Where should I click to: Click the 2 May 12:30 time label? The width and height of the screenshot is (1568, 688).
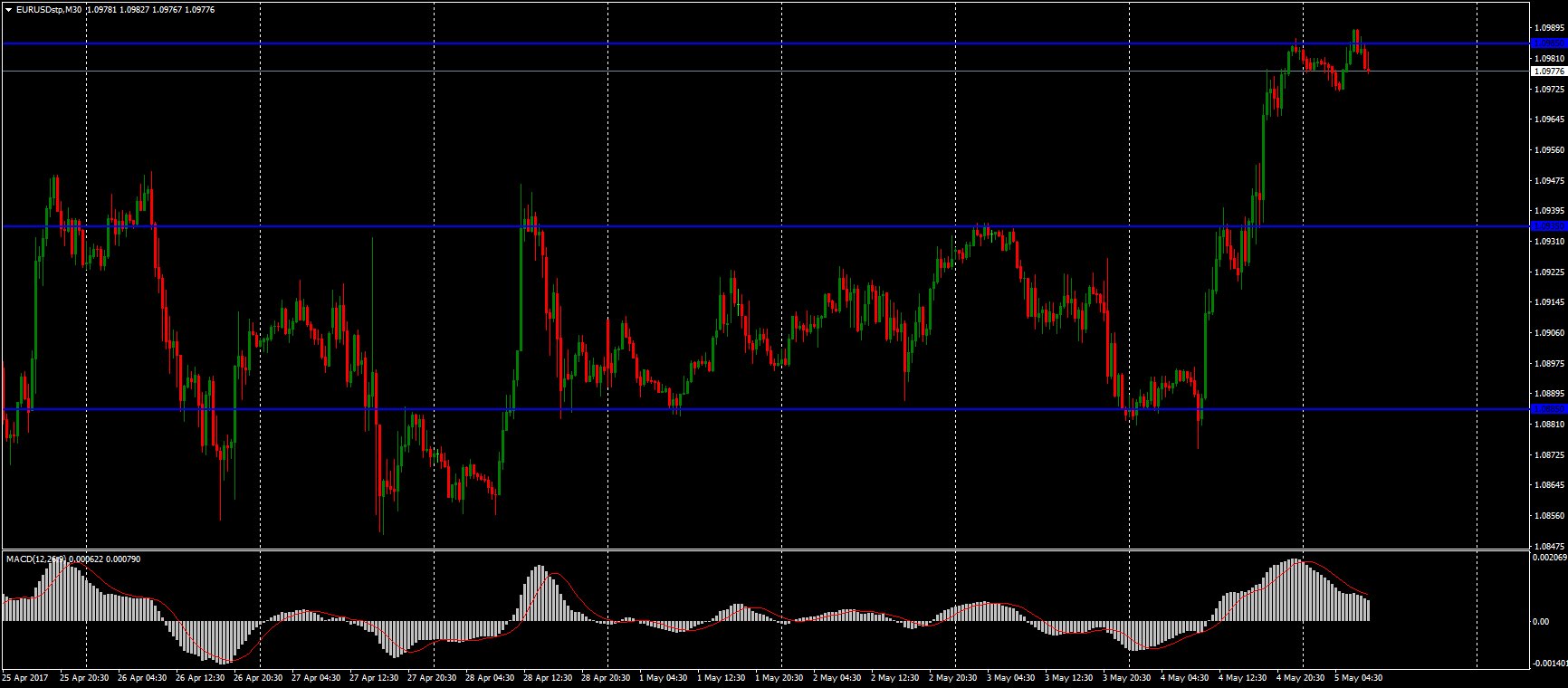point(894,677)
